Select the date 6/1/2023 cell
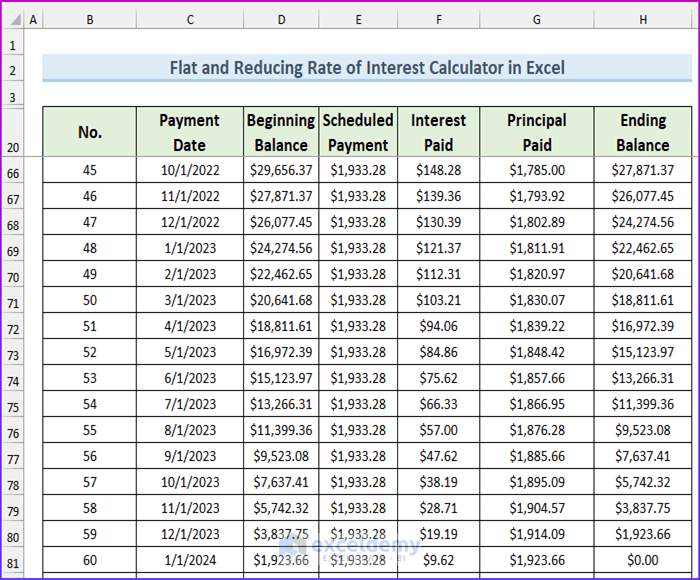The image size is (700, 580). coord(190,378)
